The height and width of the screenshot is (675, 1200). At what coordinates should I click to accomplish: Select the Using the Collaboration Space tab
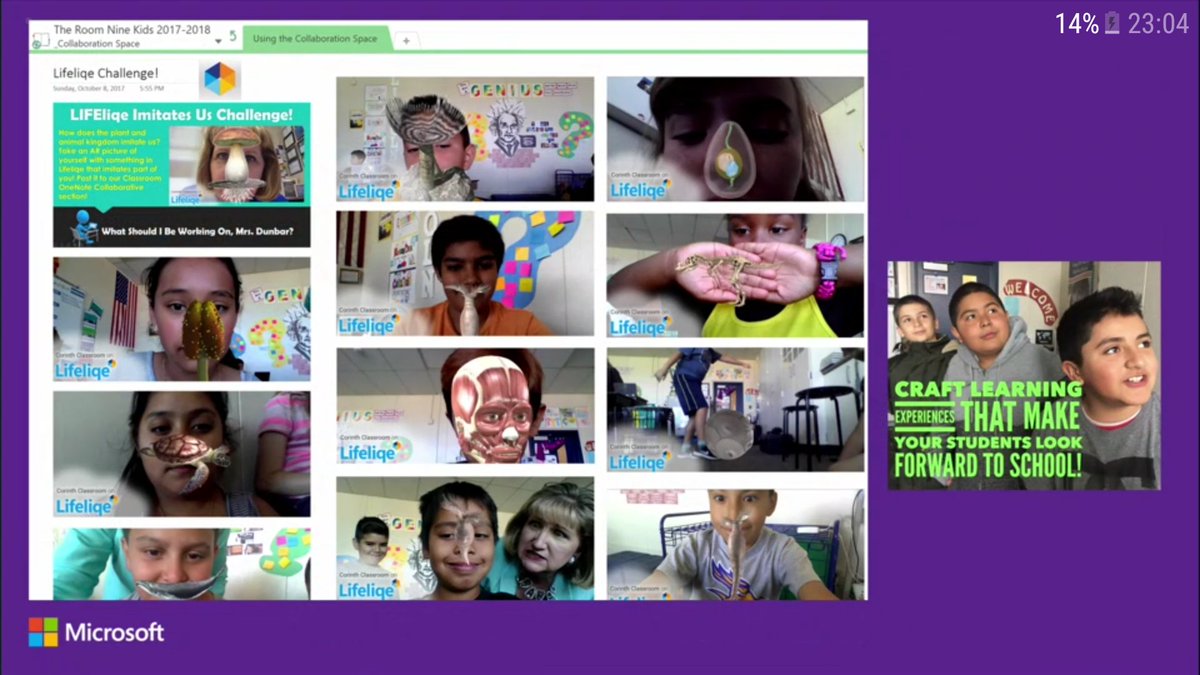coord(315,39)
